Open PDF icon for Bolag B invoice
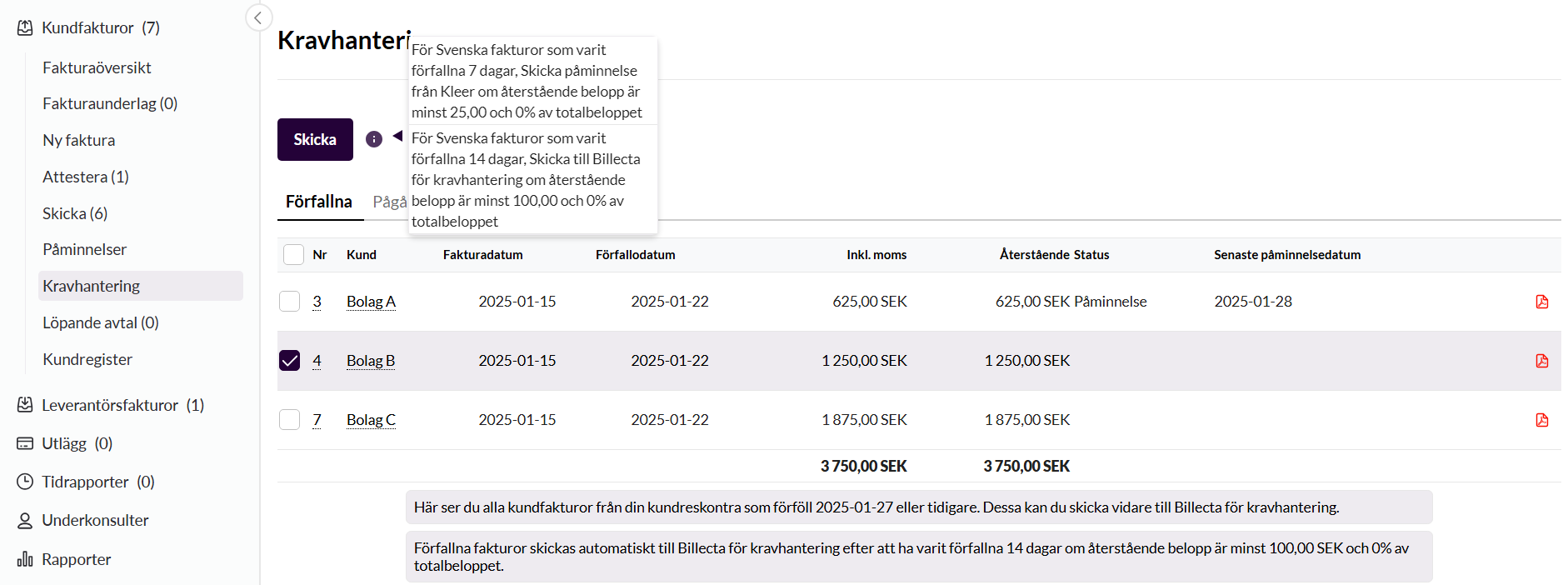 1541,361
